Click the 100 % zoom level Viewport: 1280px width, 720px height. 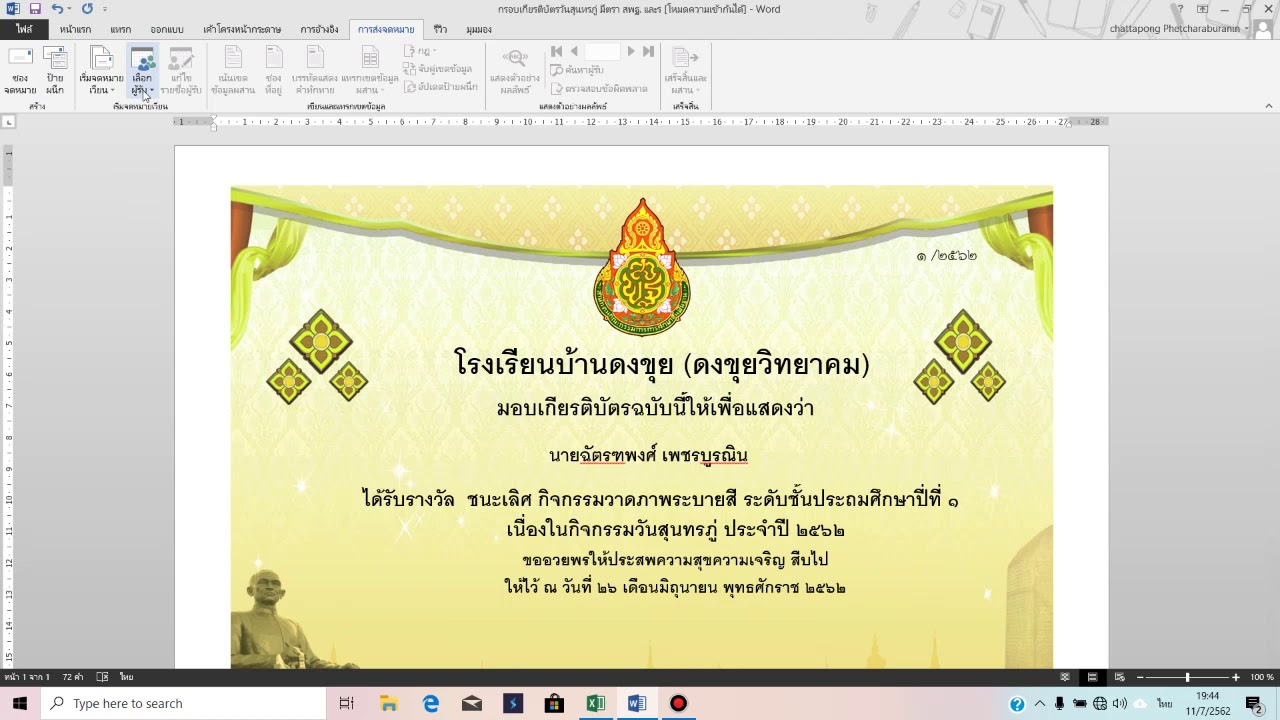click(1262, 677)
